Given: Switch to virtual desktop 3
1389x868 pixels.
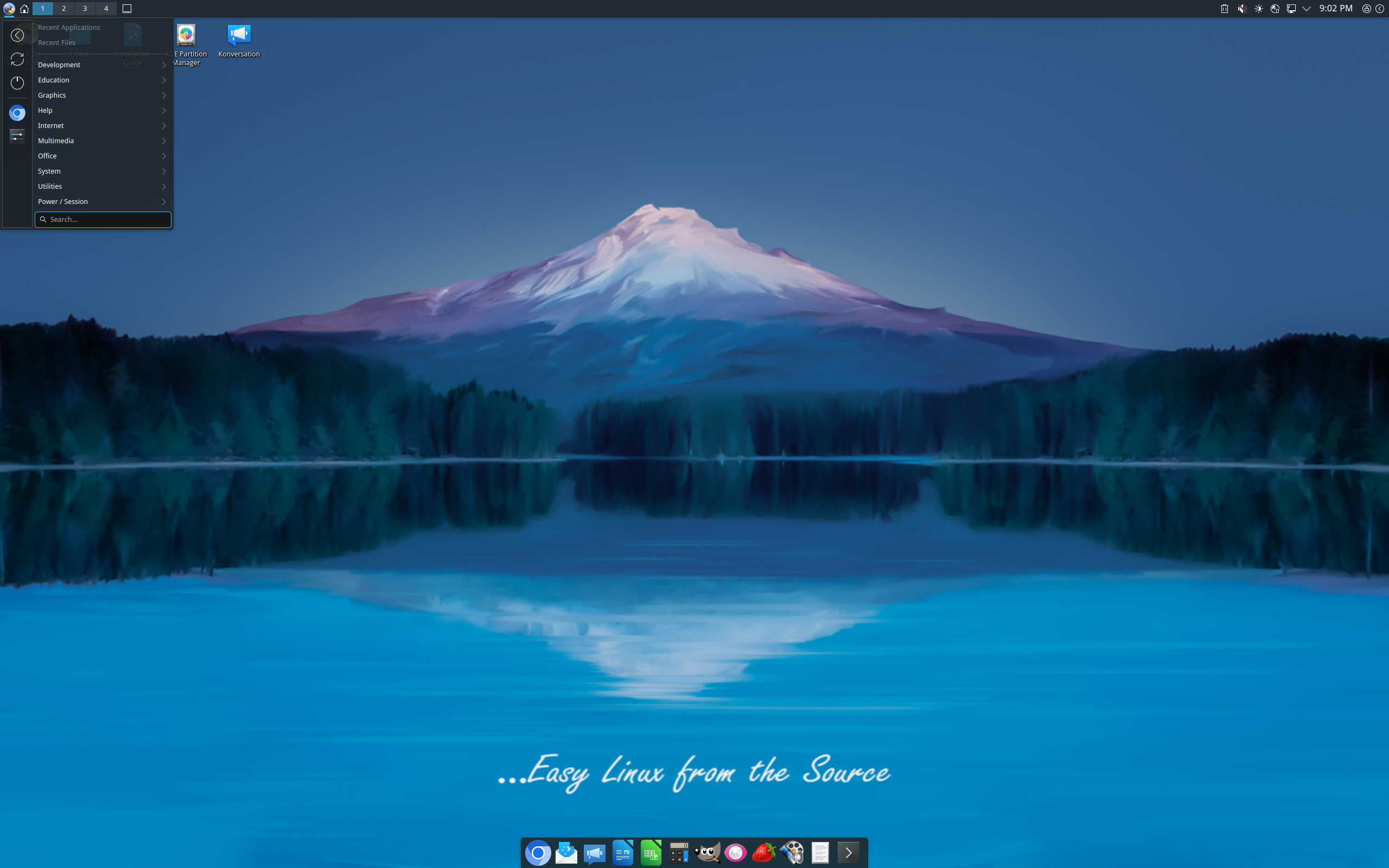Looking at the screenshot, I should coord(85,9).
